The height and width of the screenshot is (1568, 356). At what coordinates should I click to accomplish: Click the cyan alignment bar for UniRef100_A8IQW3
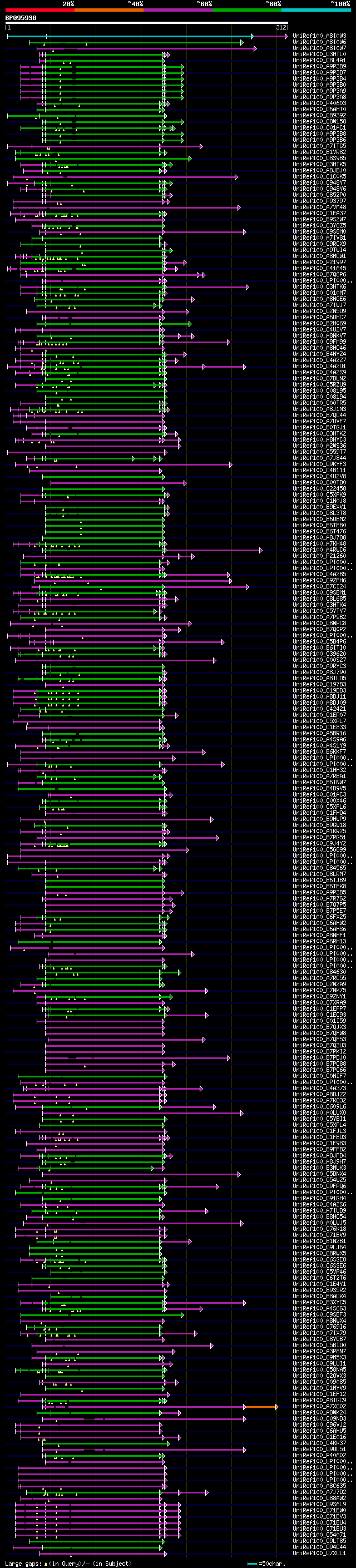click(x=130, y=37)
